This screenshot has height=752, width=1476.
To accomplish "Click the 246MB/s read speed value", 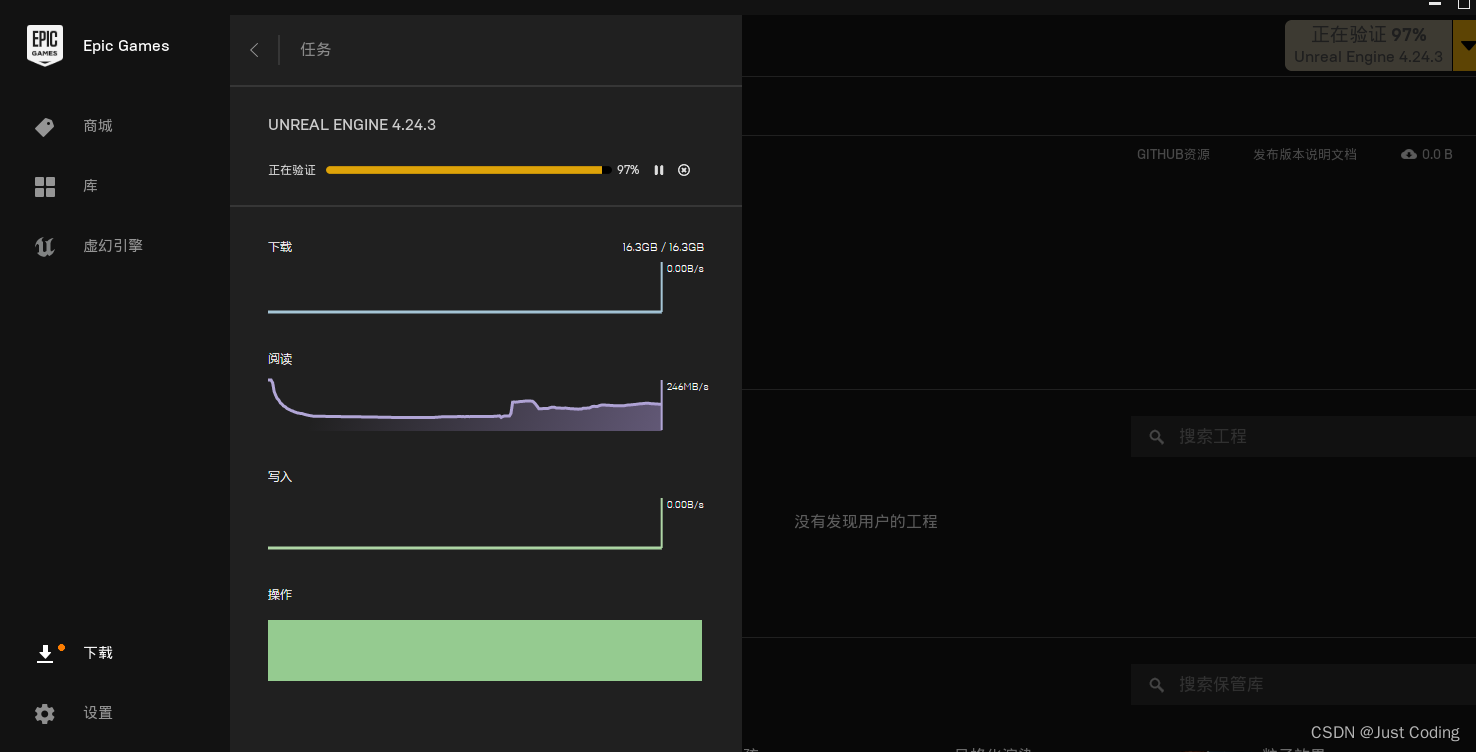I will click(688, 387).
